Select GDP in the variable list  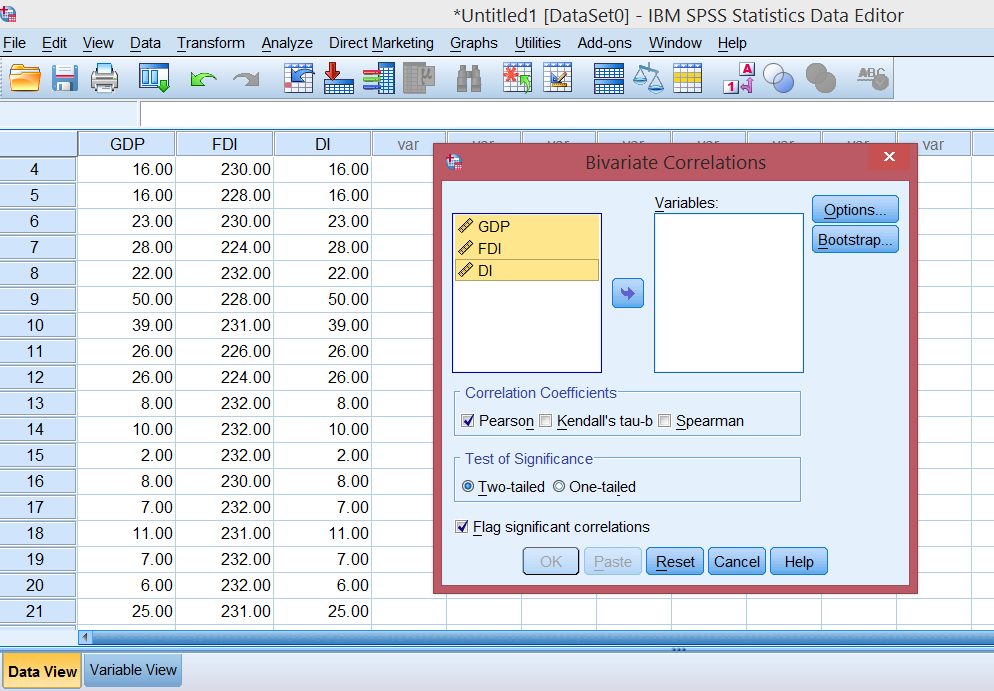[x=527, y=226]
